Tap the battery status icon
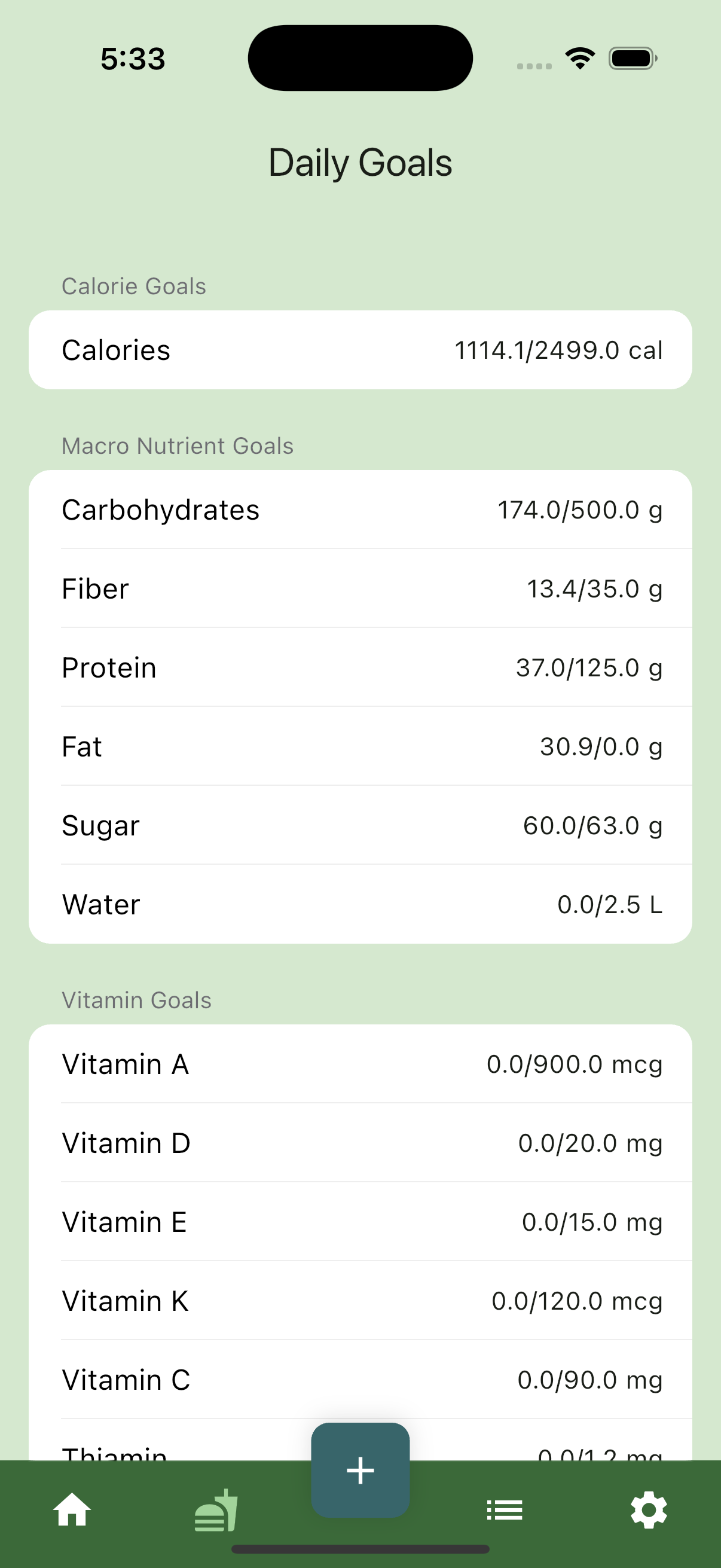Image resolution: width=721 pixels, height=1568 pixels. (632, 59)
